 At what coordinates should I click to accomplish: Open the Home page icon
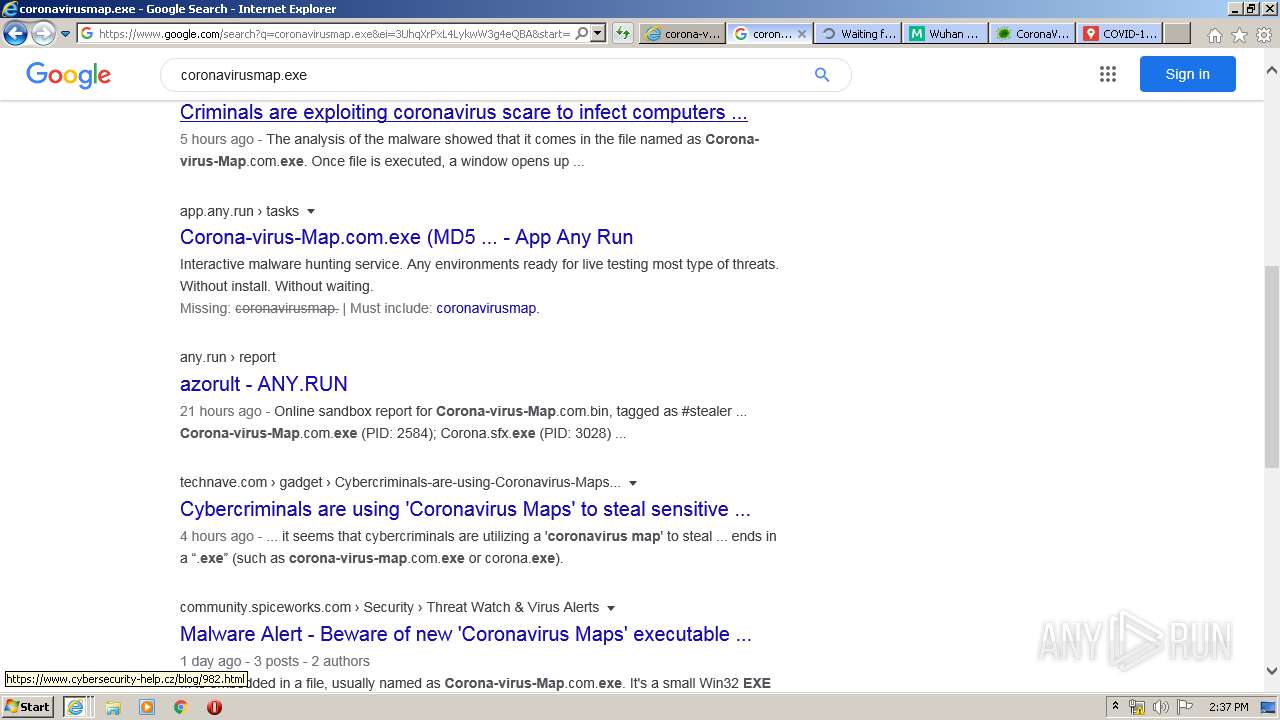(x=1214, y=35)
